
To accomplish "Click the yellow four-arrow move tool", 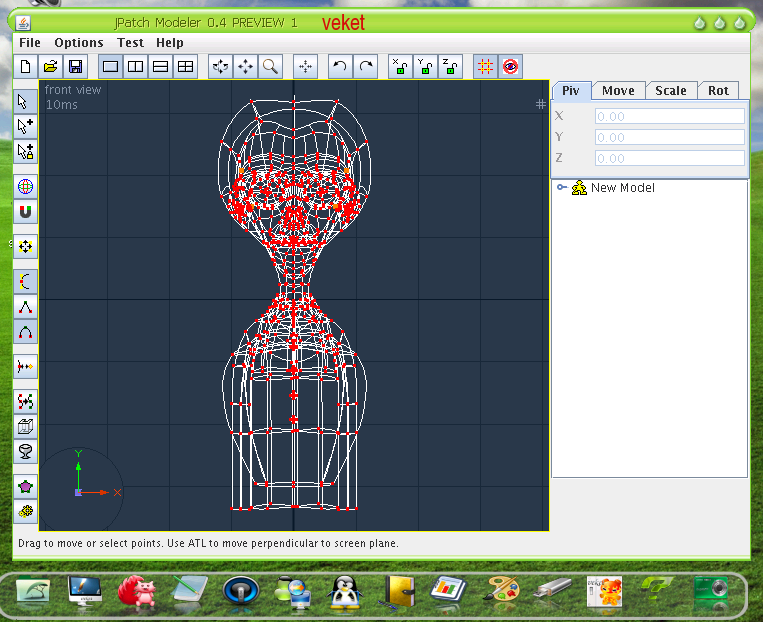I will coord(25,246).
